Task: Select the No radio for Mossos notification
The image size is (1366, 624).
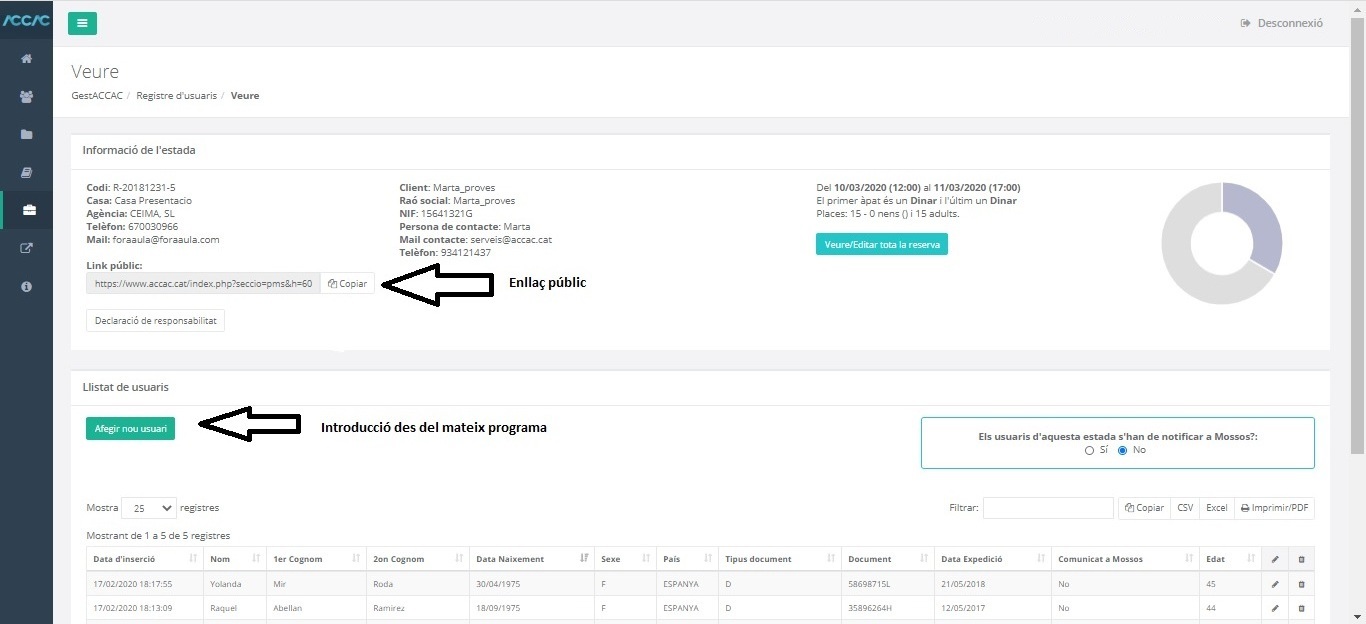Action: 1122,450
